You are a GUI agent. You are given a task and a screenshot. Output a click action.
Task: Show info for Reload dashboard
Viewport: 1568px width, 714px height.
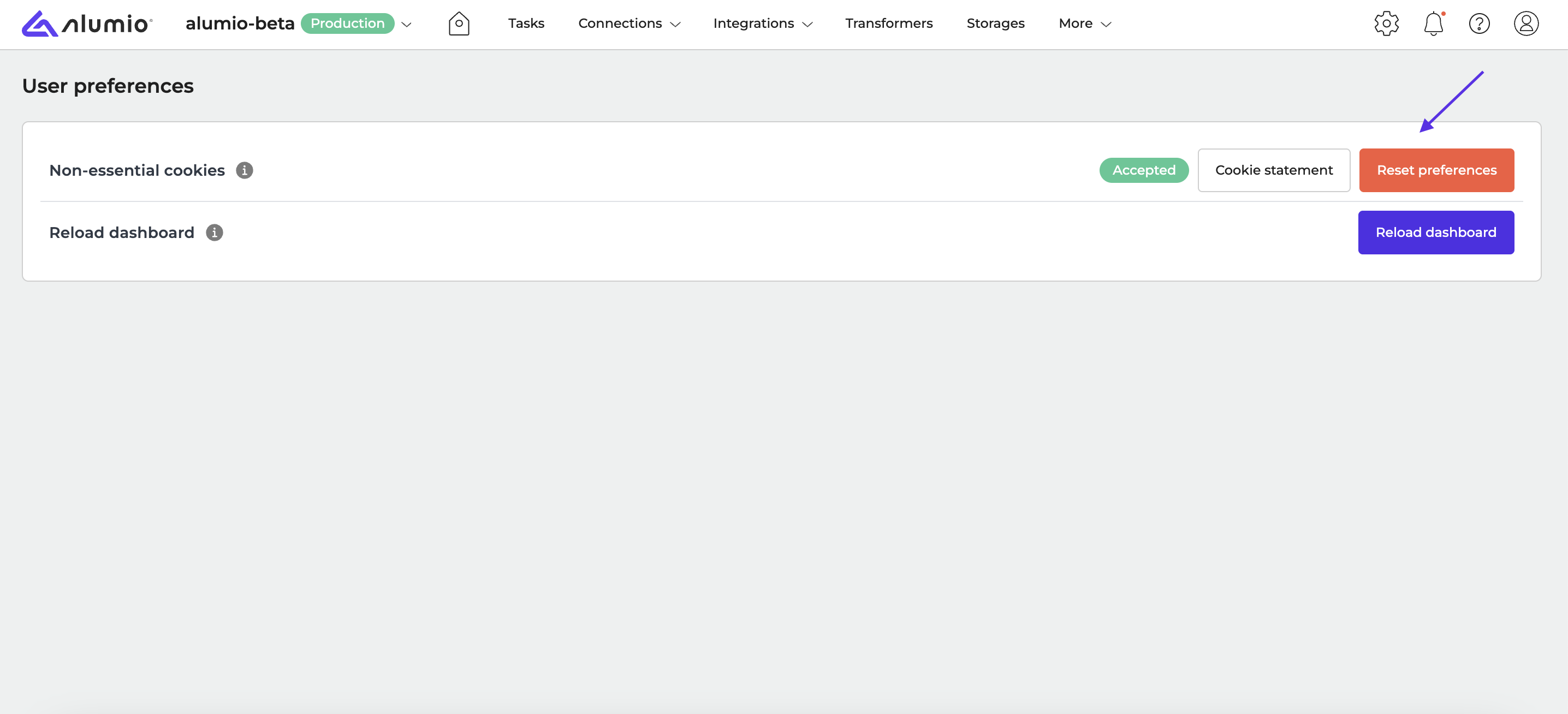[x=214, y=233]
